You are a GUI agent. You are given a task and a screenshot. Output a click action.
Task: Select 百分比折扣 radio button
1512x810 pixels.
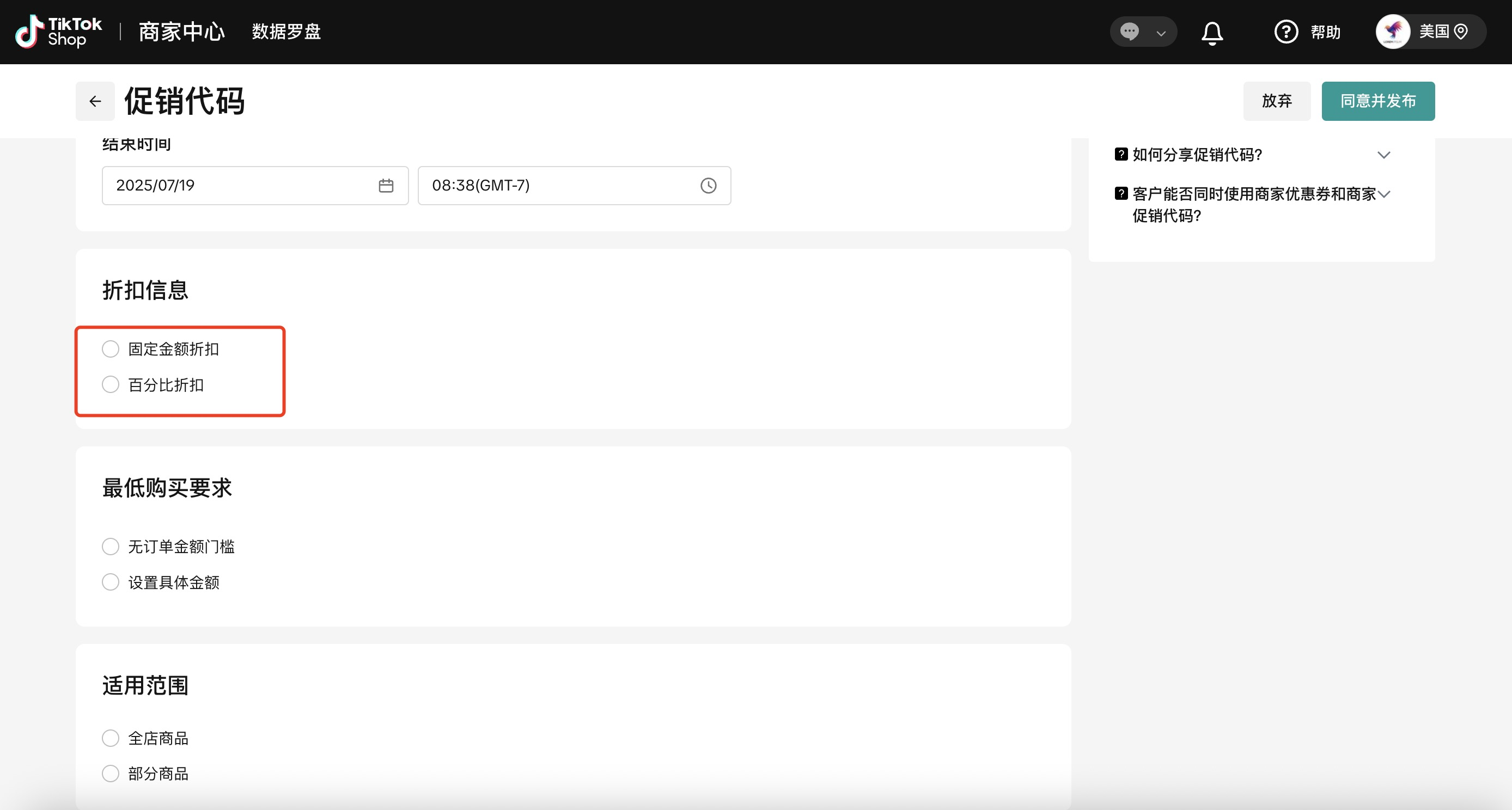[111, 385]
